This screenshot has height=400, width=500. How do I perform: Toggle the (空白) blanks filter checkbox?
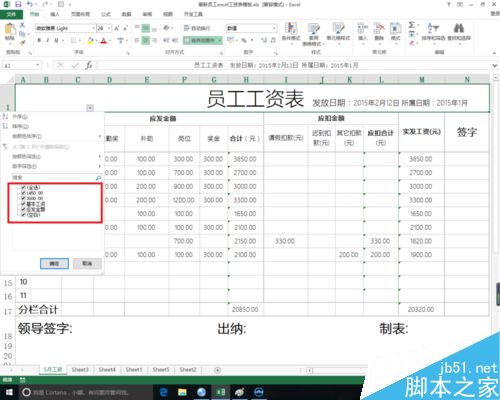[x=23, y=215]
